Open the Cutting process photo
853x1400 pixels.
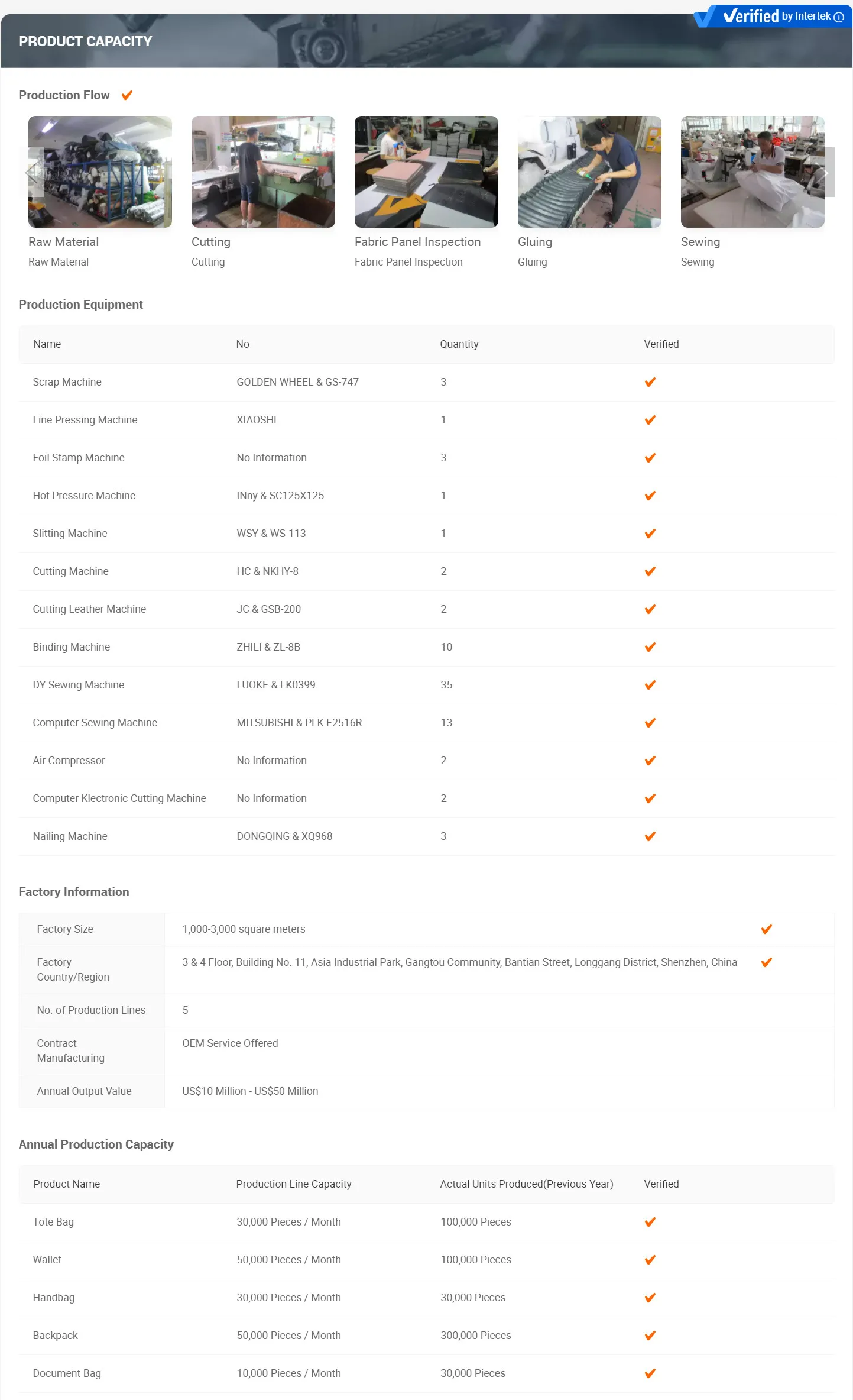263,172
